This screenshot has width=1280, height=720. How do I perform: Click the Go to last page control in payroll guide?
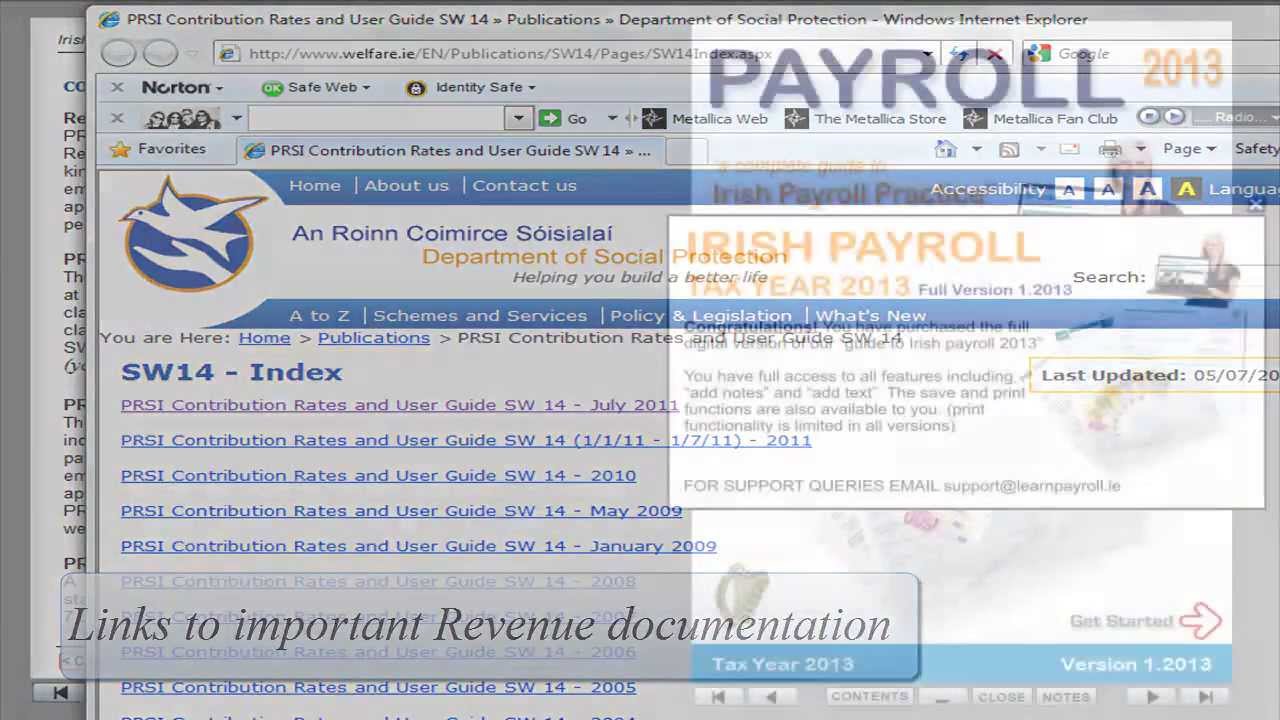[x=1205, y=697]
